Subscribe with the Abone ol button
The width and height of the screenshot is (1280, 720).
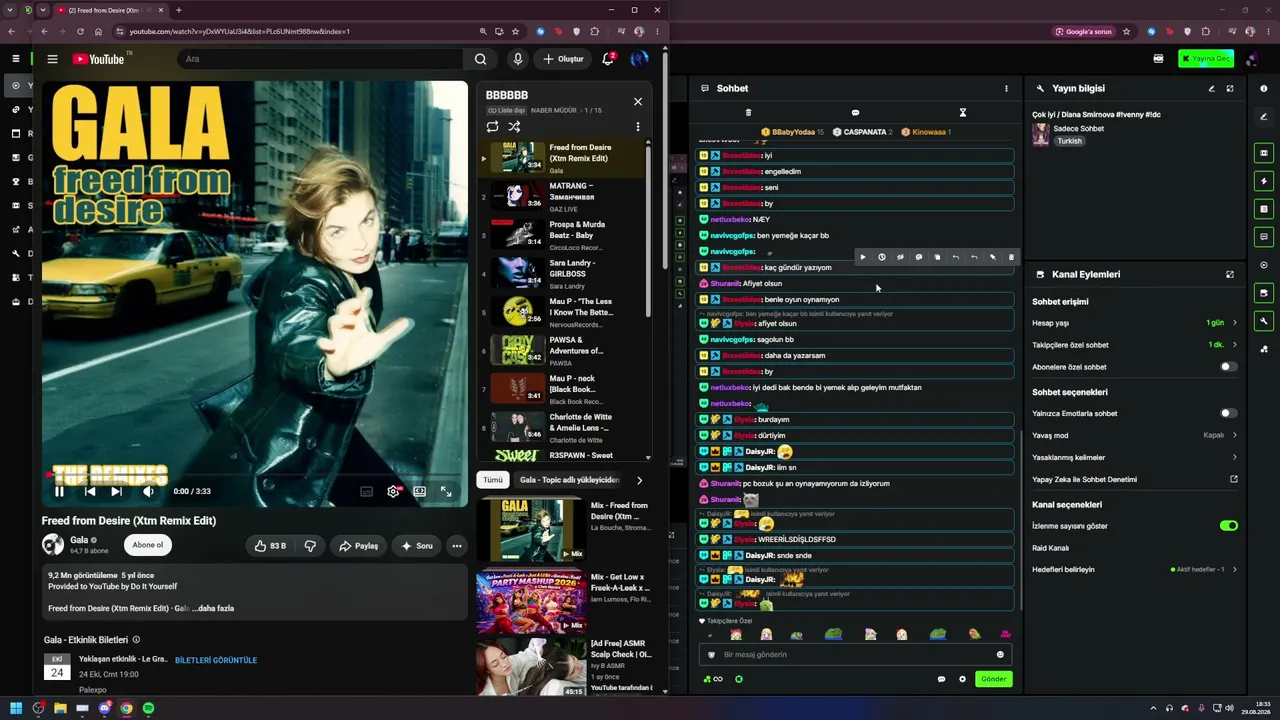click(147, 545)
